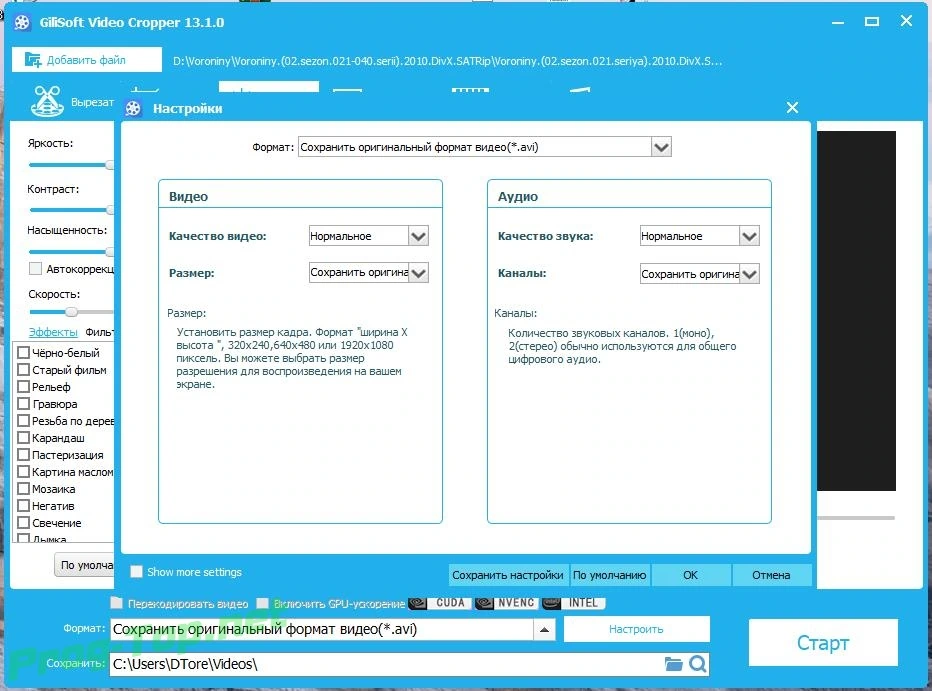Adjust the Насыщенность slider
Image resolution: width=932 pixels, height=691 pixels.
tap(71, 252)
